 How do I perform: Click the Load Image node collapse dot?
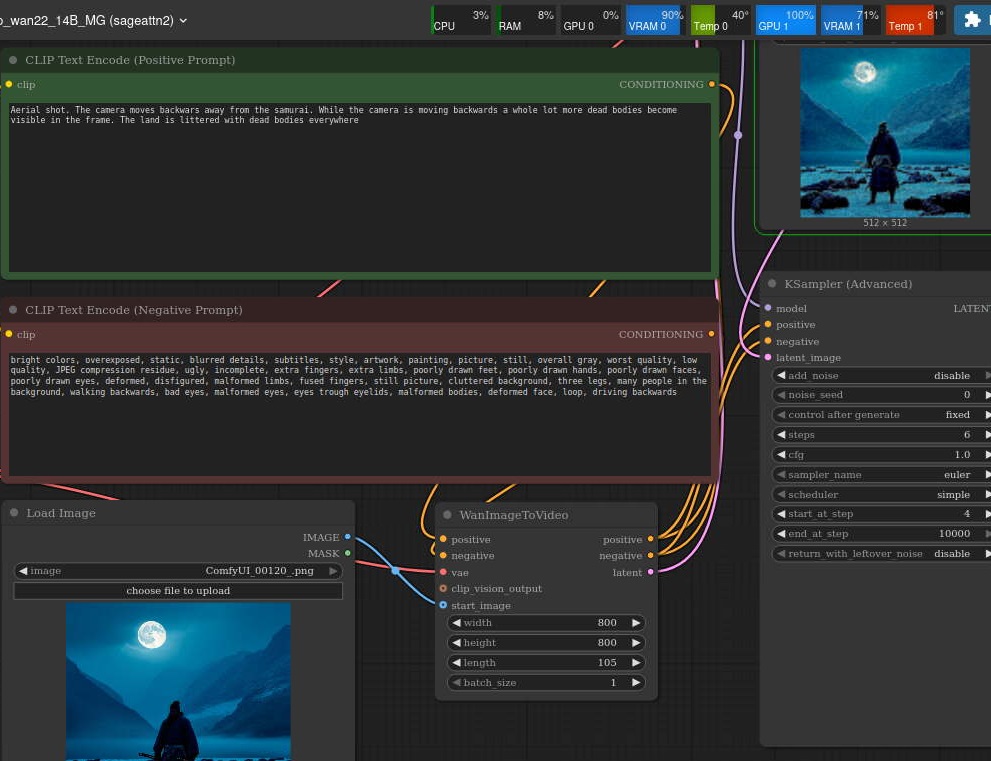click(14, 513)
